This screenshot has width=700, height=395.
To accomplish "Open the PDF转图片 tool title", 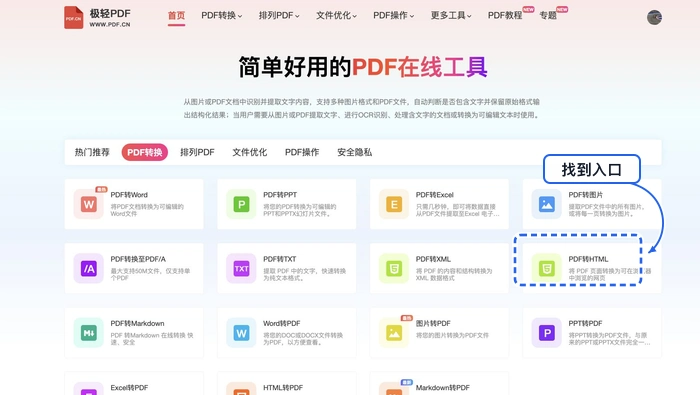I will click(585, 195).
